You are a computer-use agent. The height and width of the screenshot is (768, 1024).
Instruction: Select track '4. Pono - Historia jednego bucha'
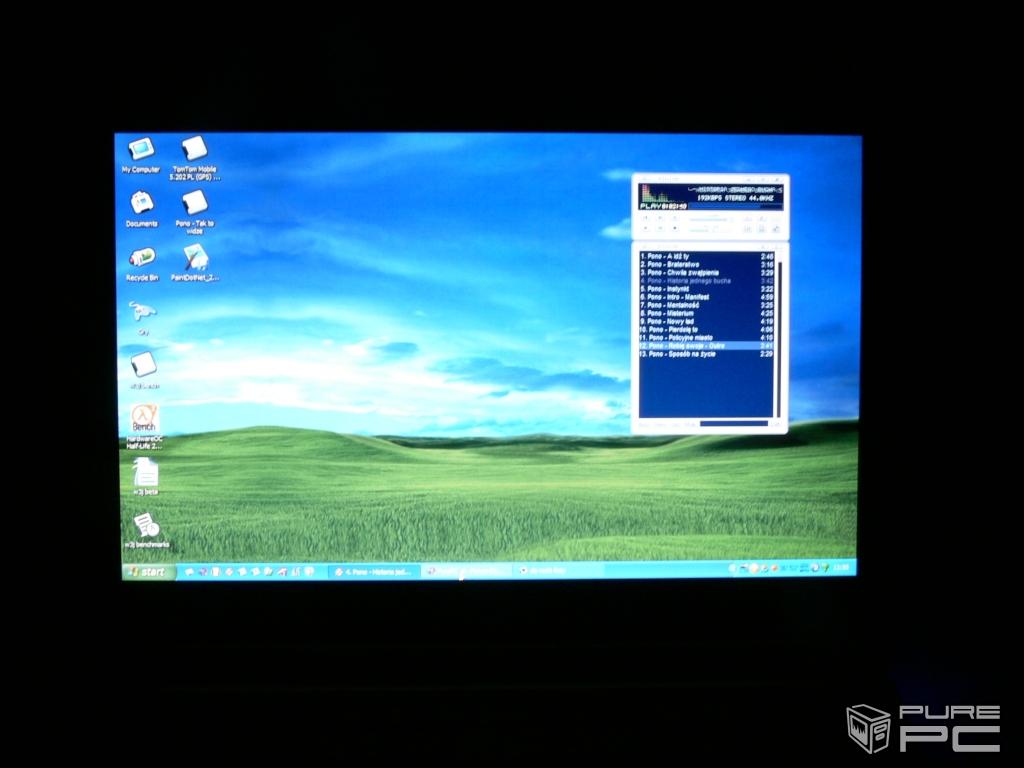706,281
